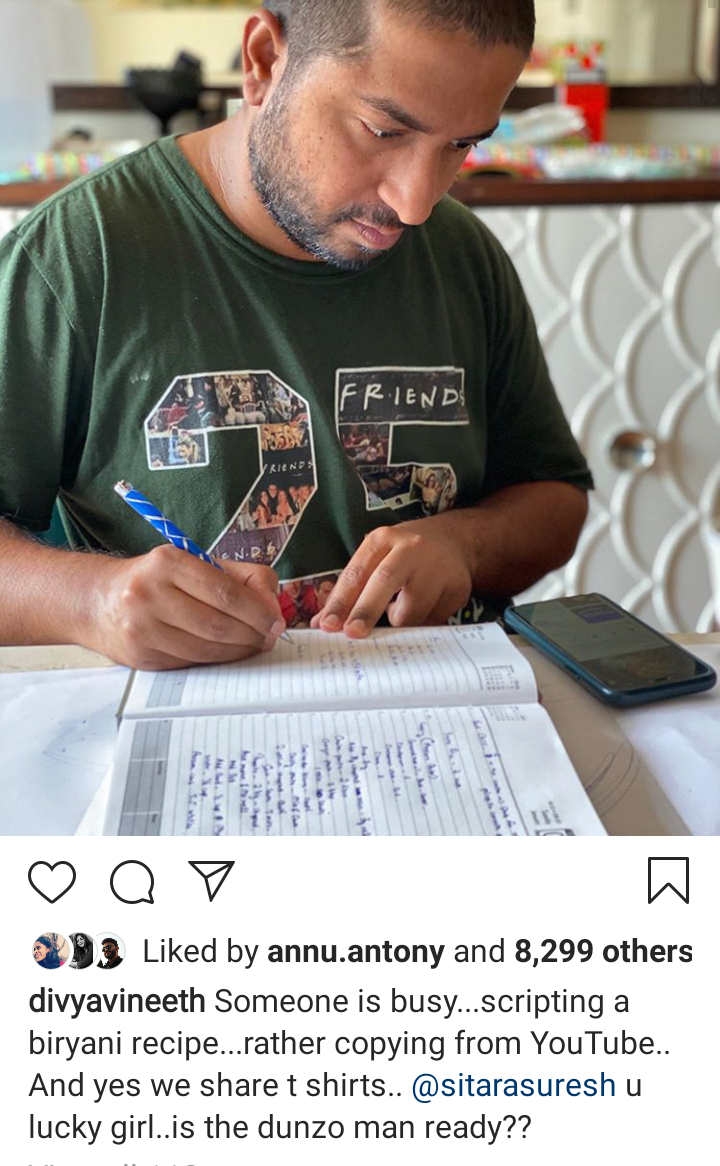Click the round cabinet knob in photo
Screen dimensions: 720x1166
(631, 451)
